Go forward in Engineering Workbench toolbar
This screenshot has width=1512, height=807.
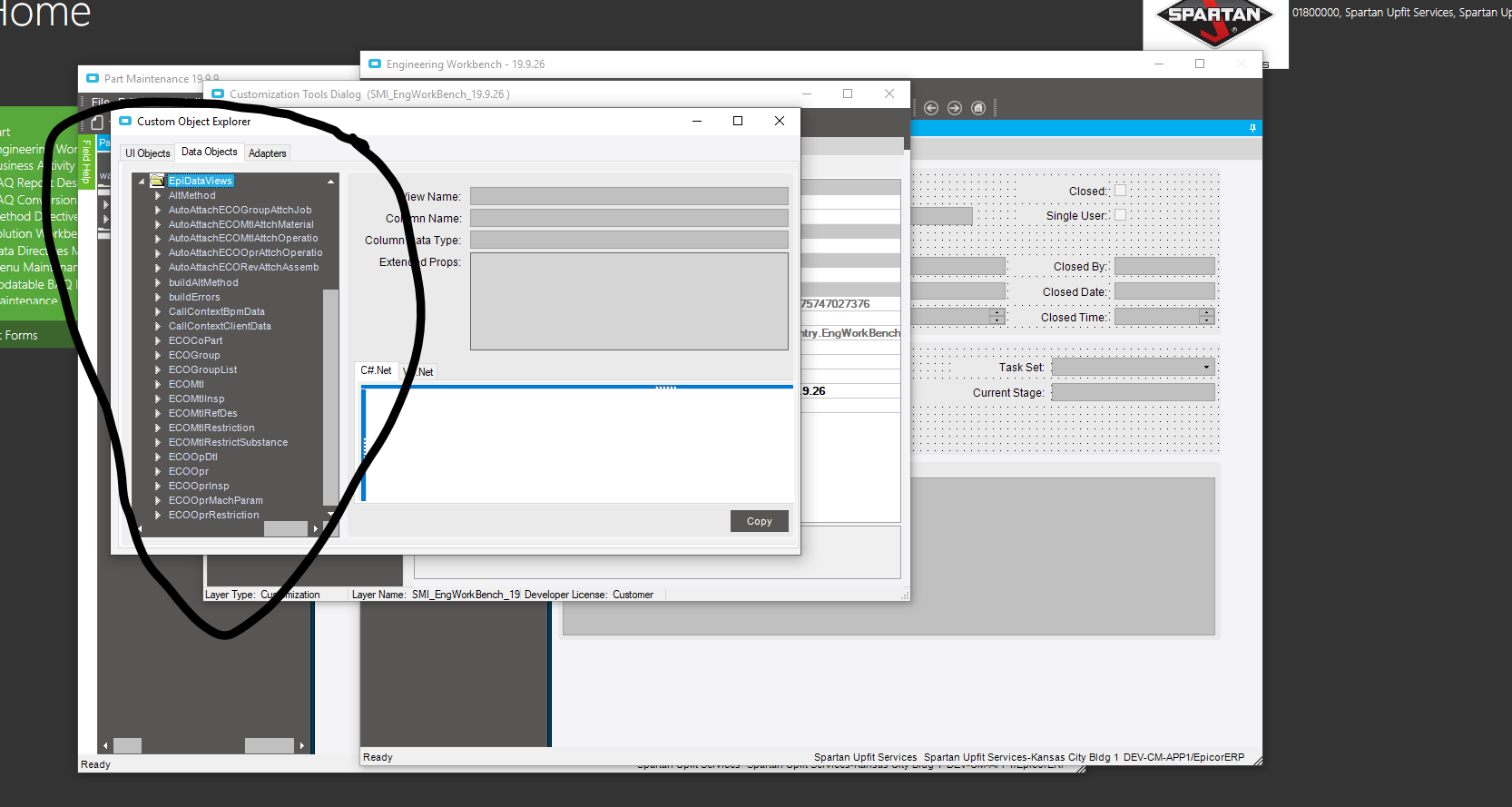[x=955, y=108]
